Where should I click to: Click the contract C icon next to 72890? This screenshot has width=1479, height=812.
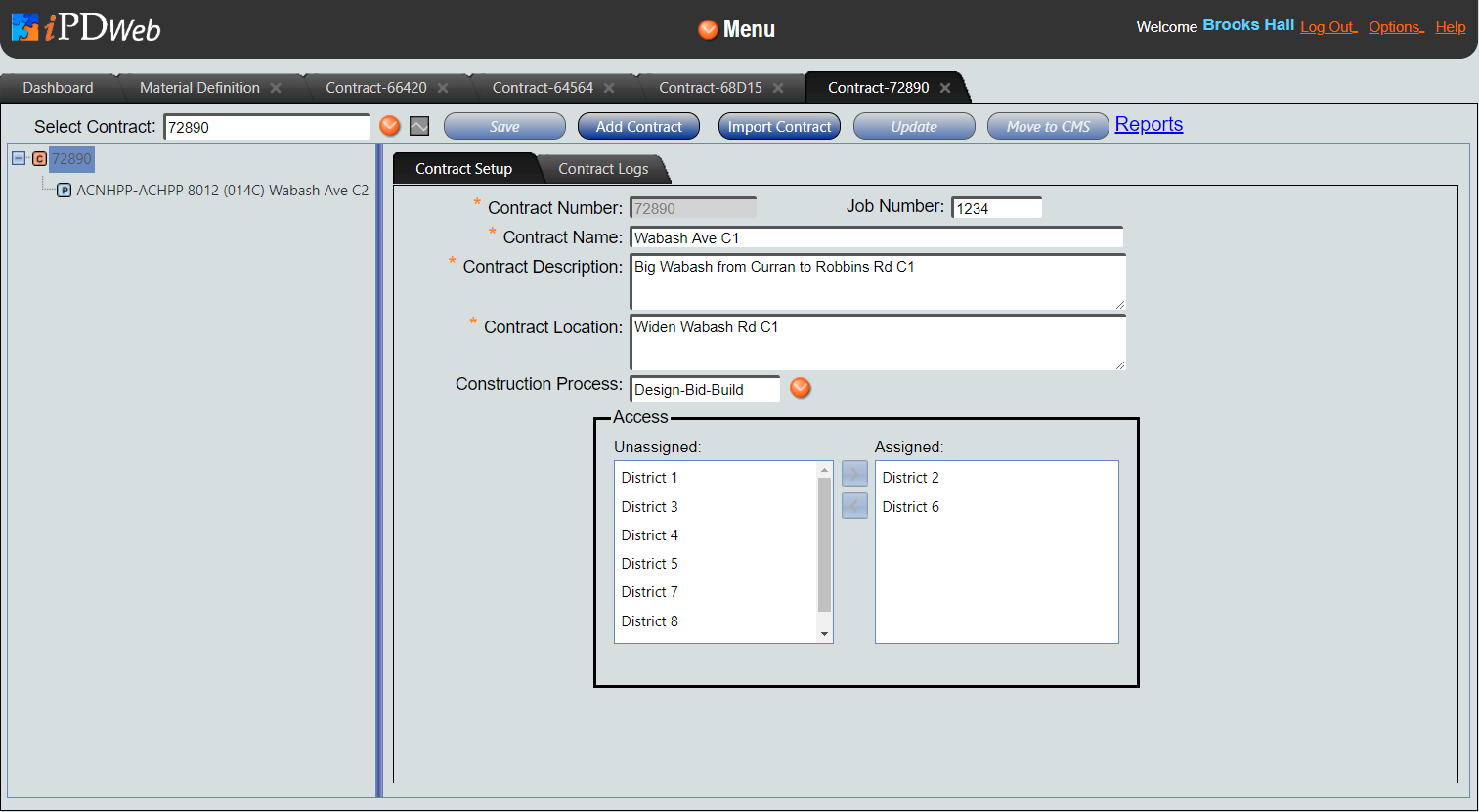pos(37,158)
